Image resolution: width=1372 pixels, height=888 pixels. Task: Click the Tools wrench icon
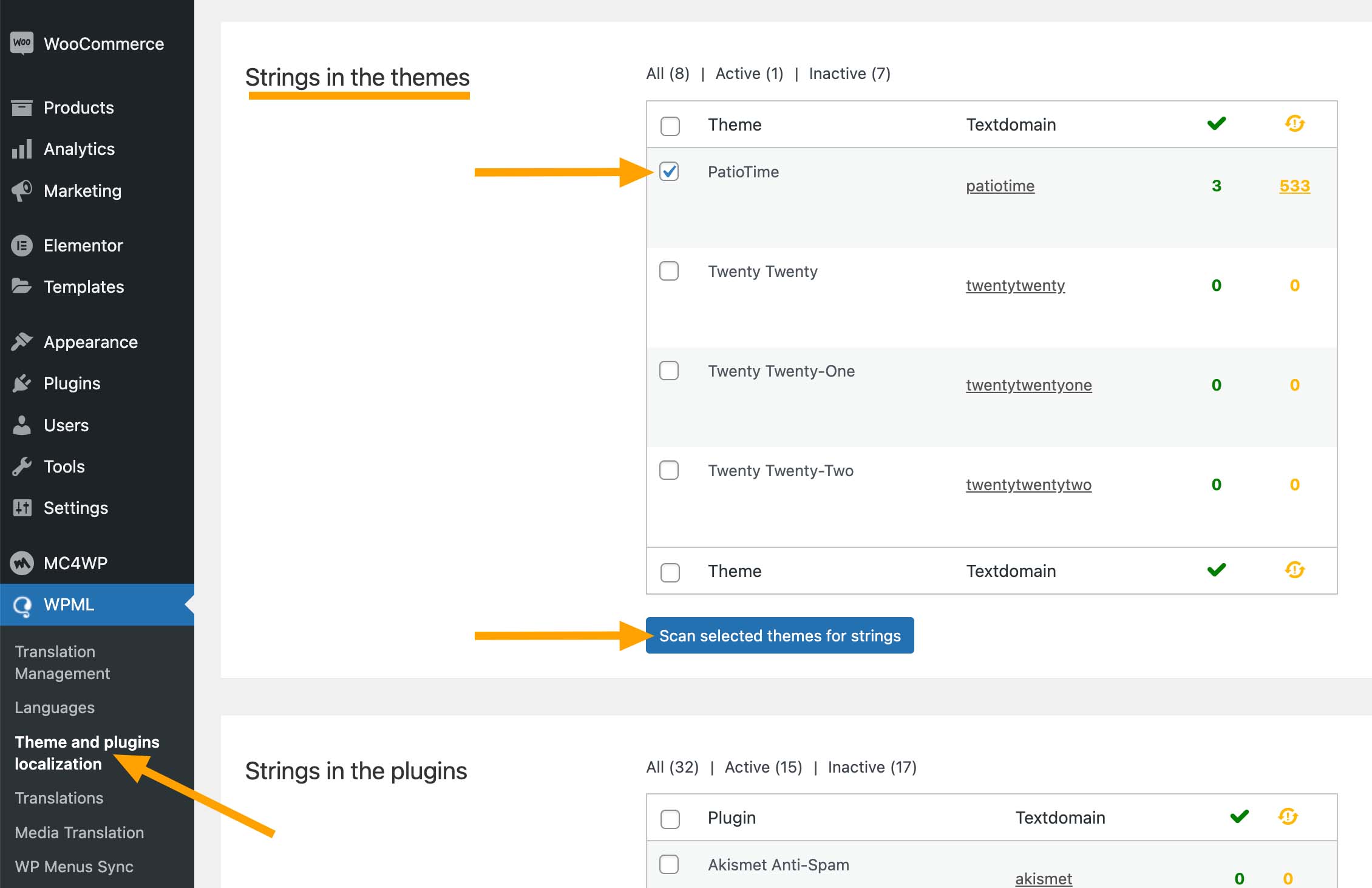(x=21, y=466)
